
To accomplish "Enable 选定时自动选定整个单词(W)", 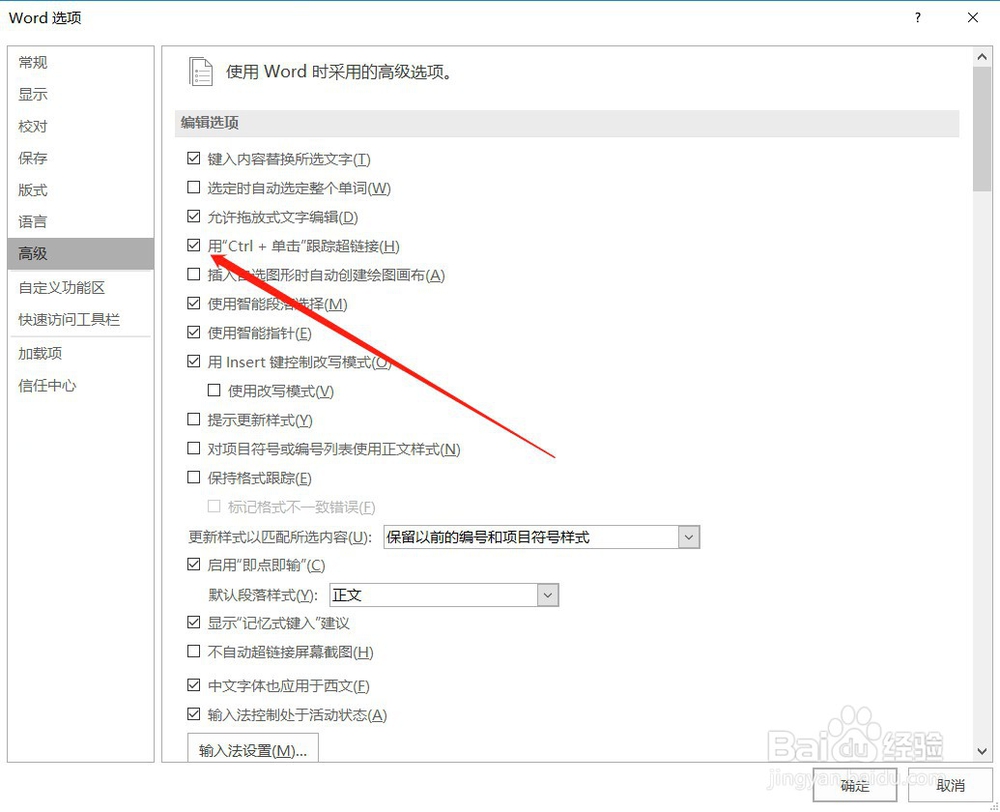I will 194,188.
